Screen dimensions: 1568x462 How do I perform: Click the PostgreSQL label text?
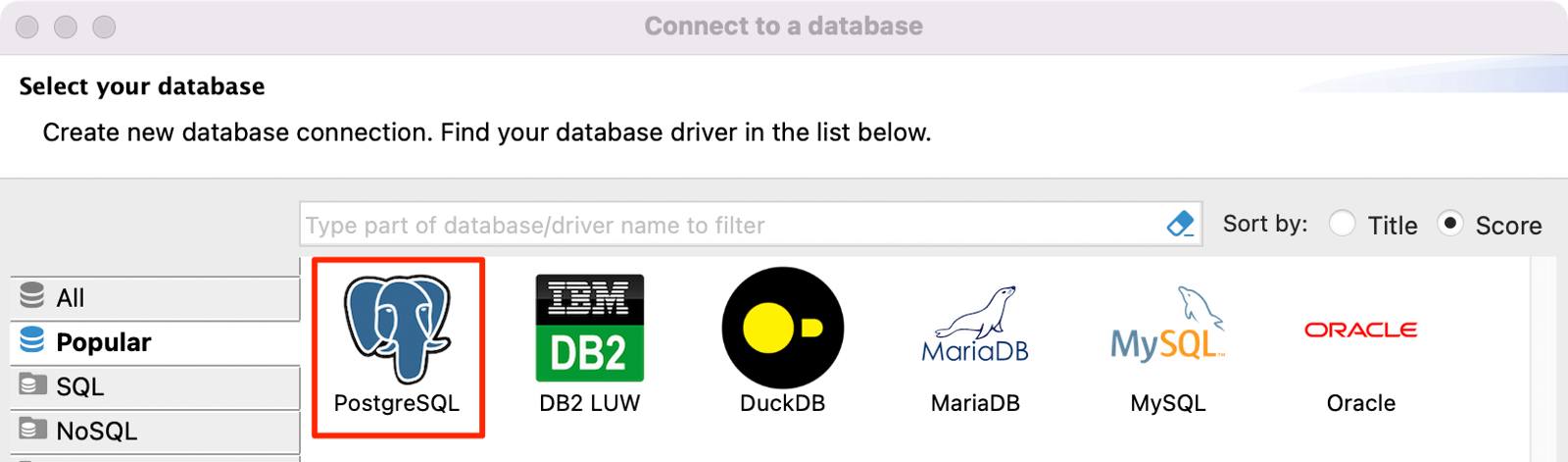tap(397, 403)
